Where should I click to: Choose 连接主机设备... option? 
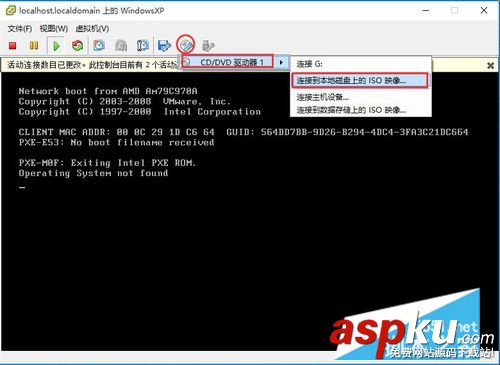click(x=361, y=97)
